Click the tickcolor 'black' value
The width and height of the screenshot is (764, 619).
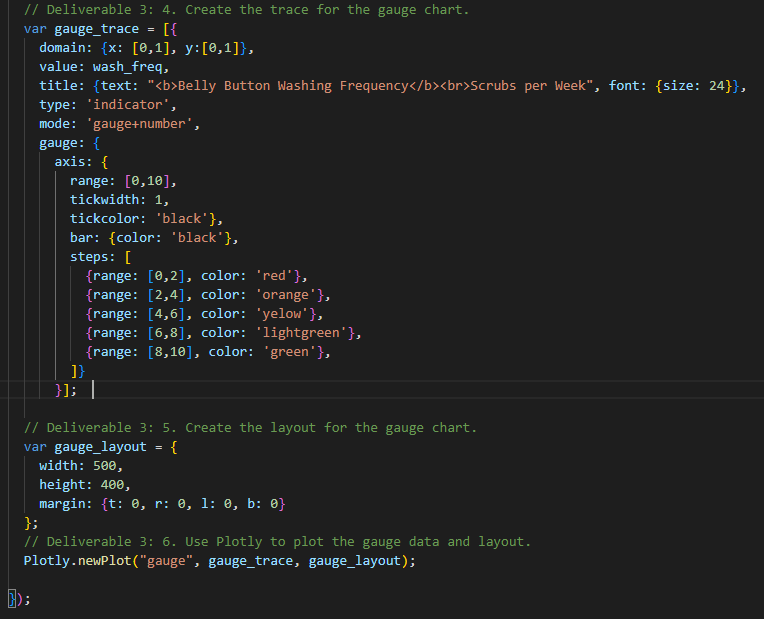point(182,219)
